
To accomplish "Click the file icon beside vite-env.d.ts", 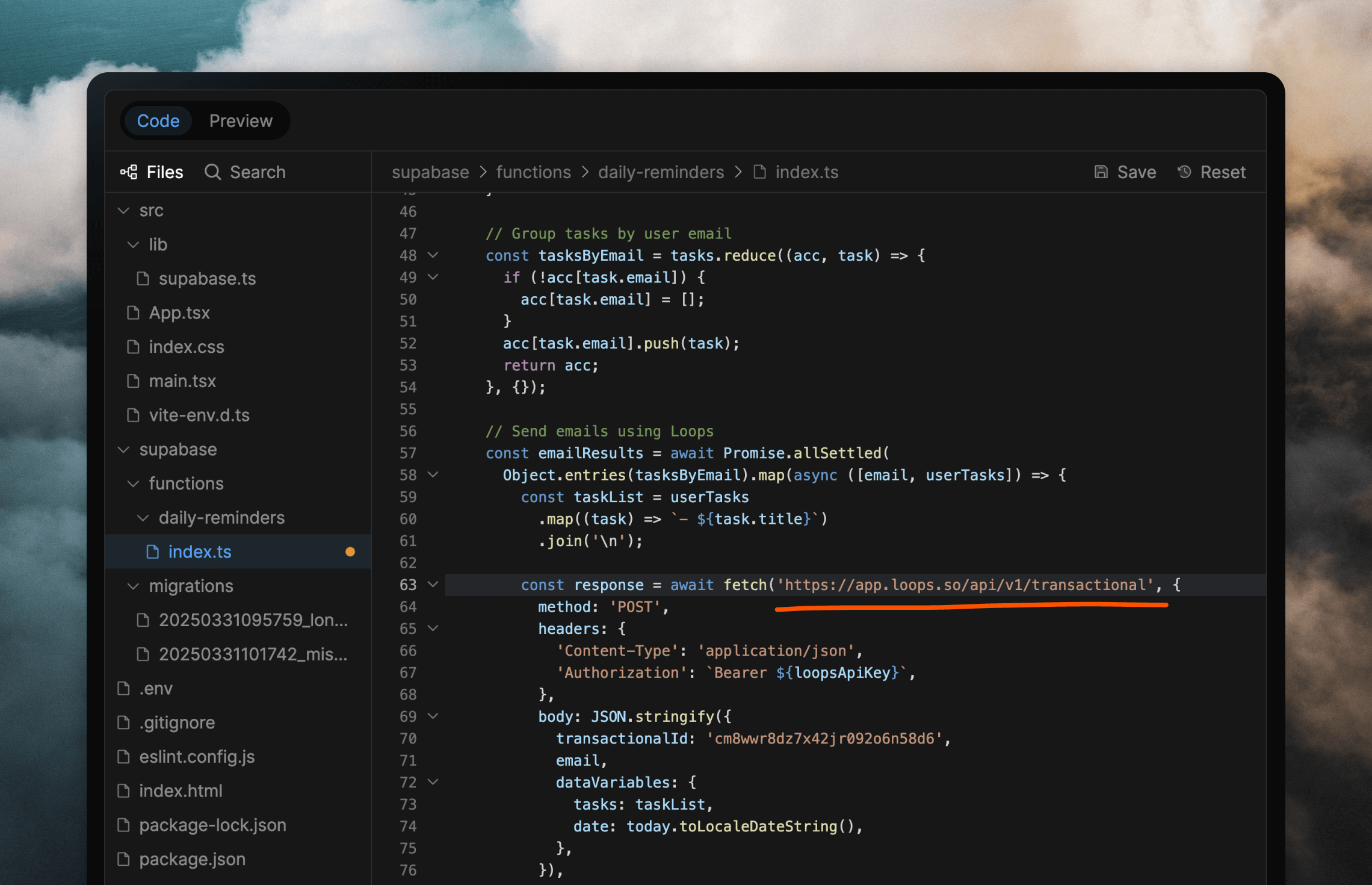I will tap(134, 415).
